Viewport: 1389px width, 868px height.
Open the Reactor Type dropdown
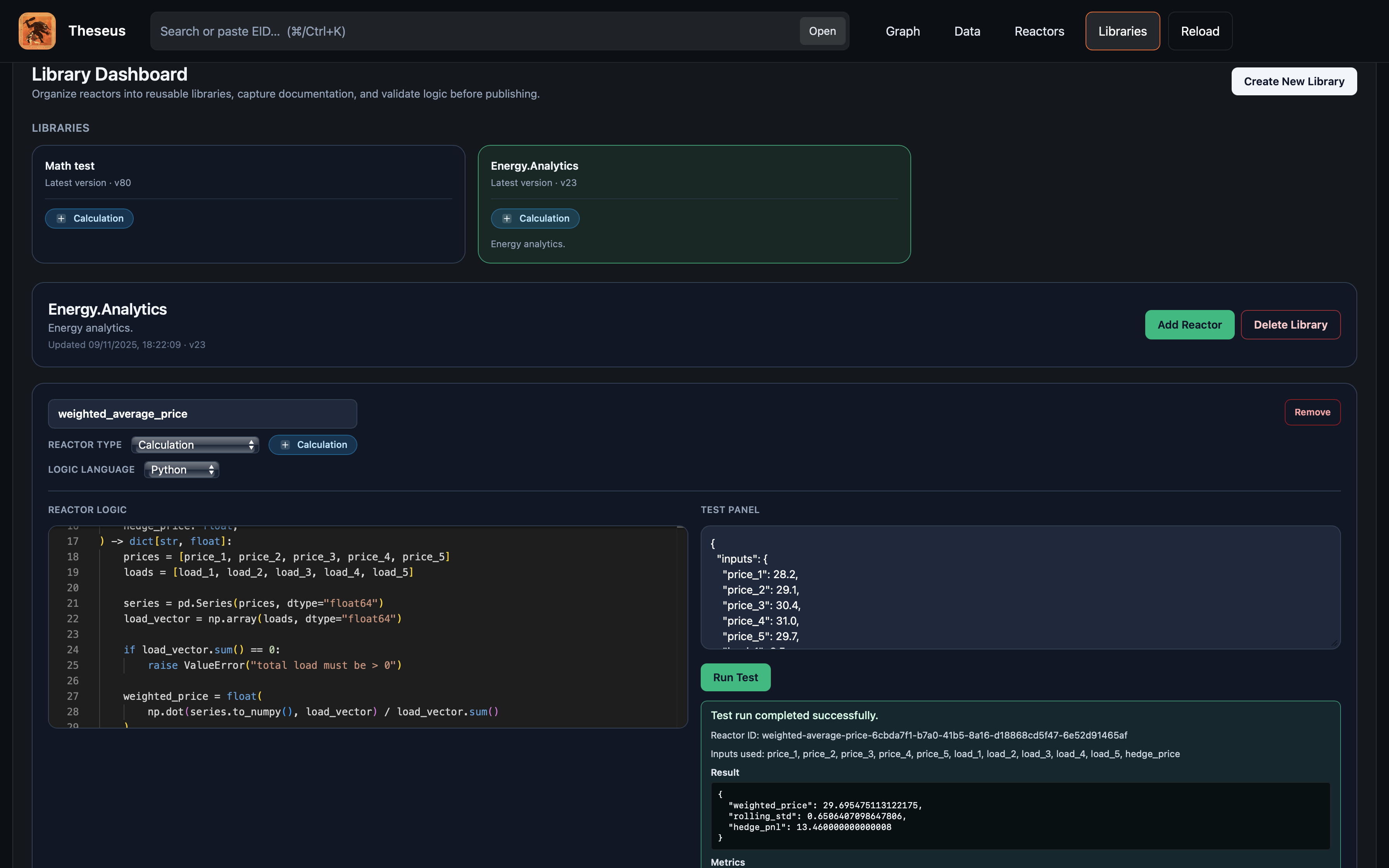(x=195, y=445)
